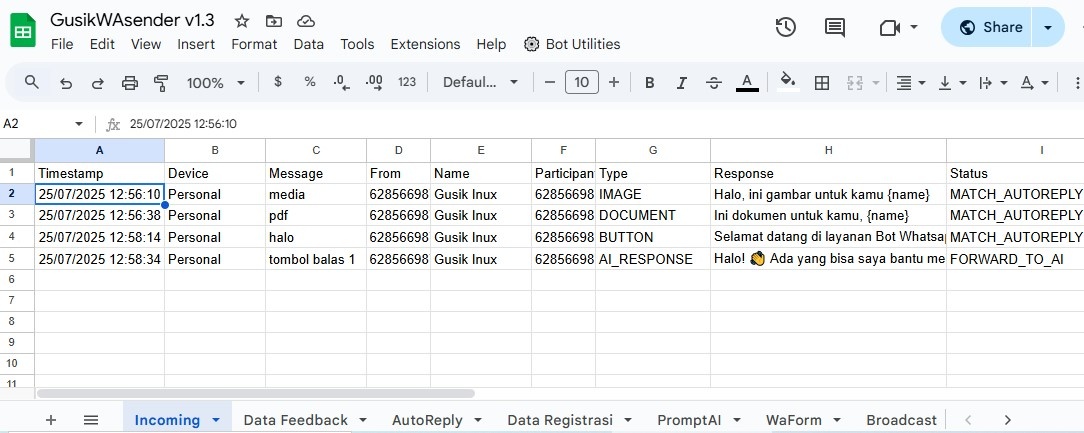Image resolution: width=1084 pixels, height=433 pixels.
Task: Open video call options arrow
Action: click(x=914, y=27)
